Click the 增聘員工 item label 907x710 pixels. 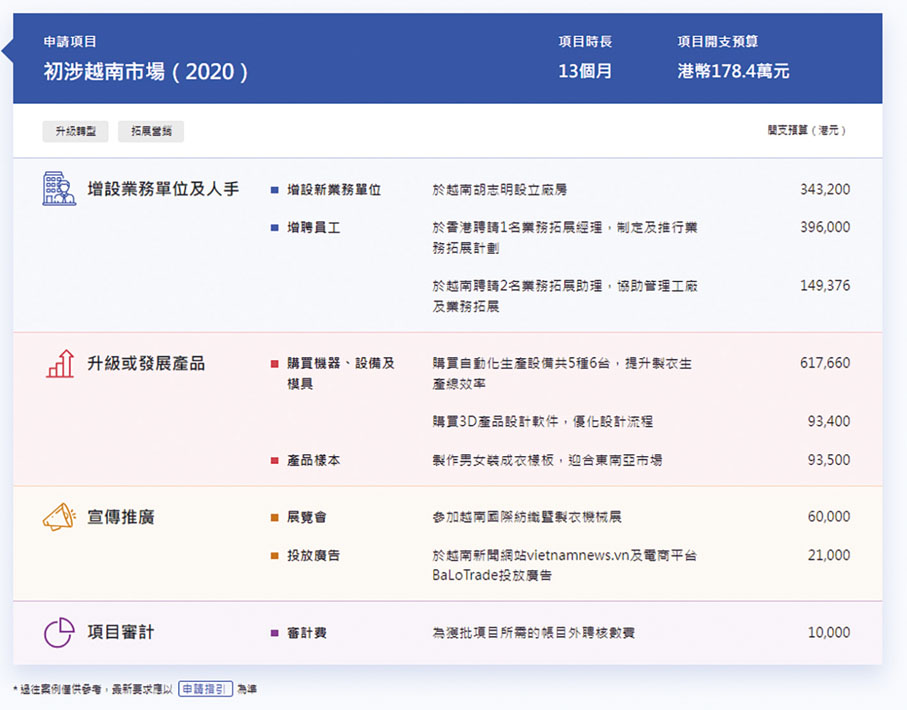click(x=314, y=228)
